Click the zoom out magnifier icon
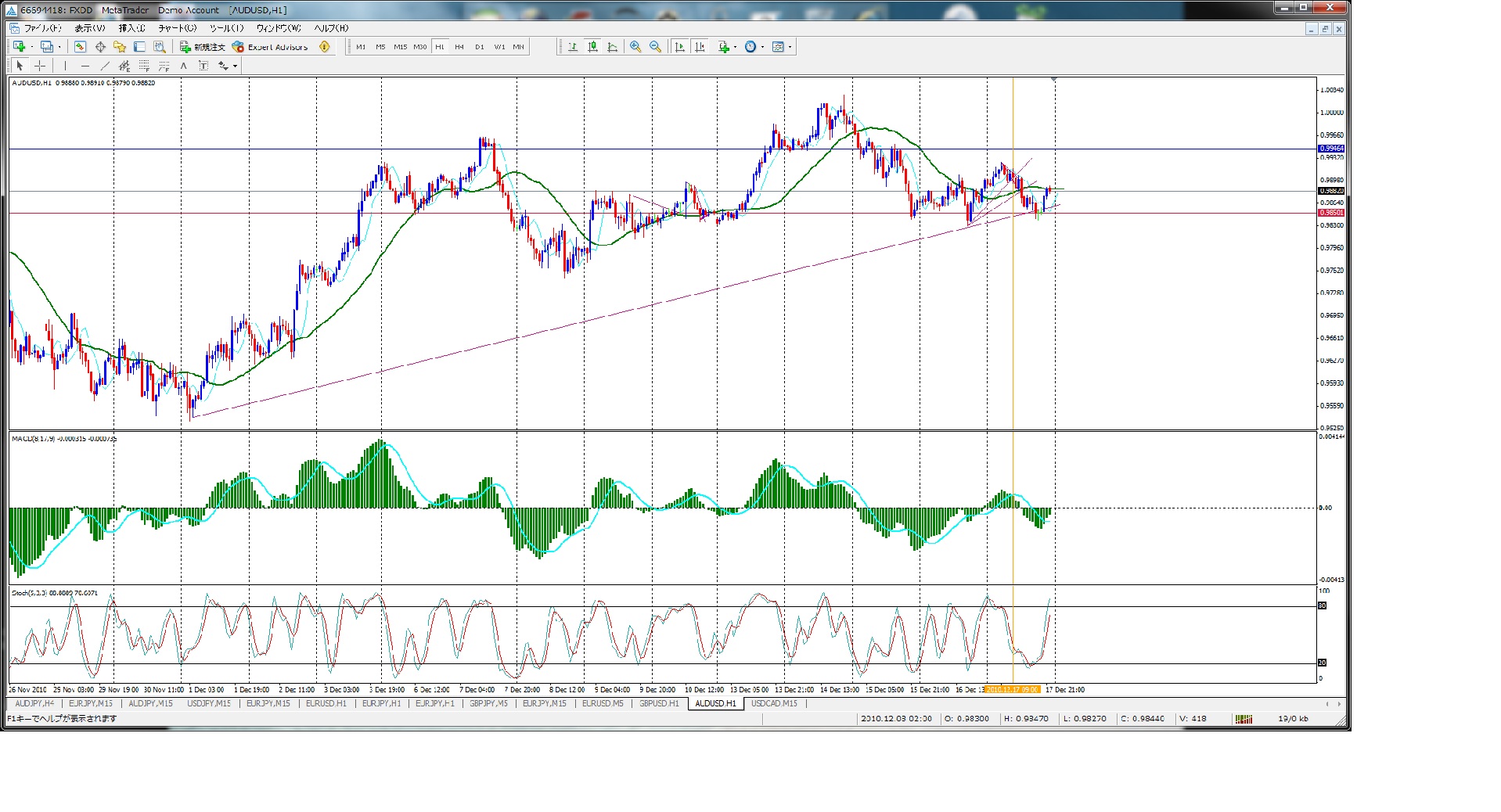 [656, 47]
